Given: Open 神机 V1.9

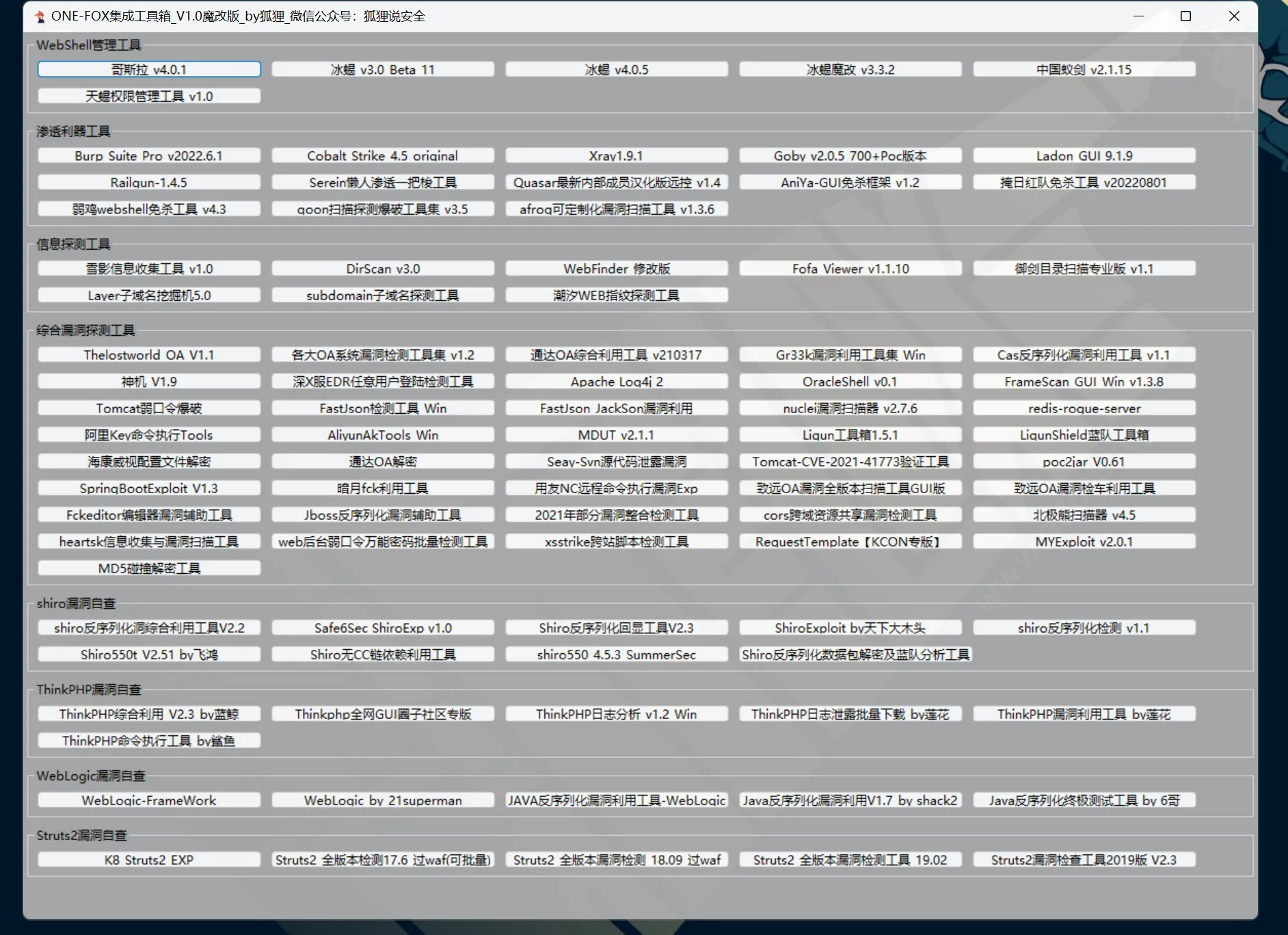Looking at the screenshot, I should click(x=149, y=382).
